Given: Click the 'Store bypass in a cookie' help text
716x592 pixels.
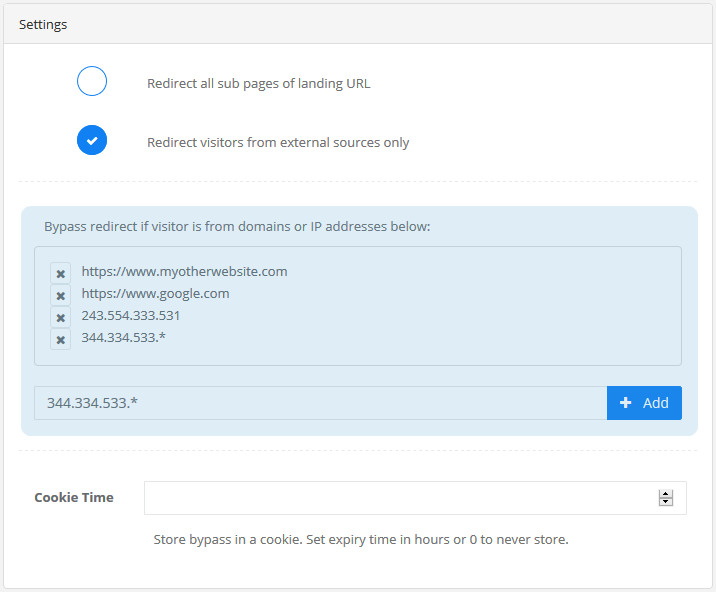Looking at the screenshot, I should click(x=360, y=539).
